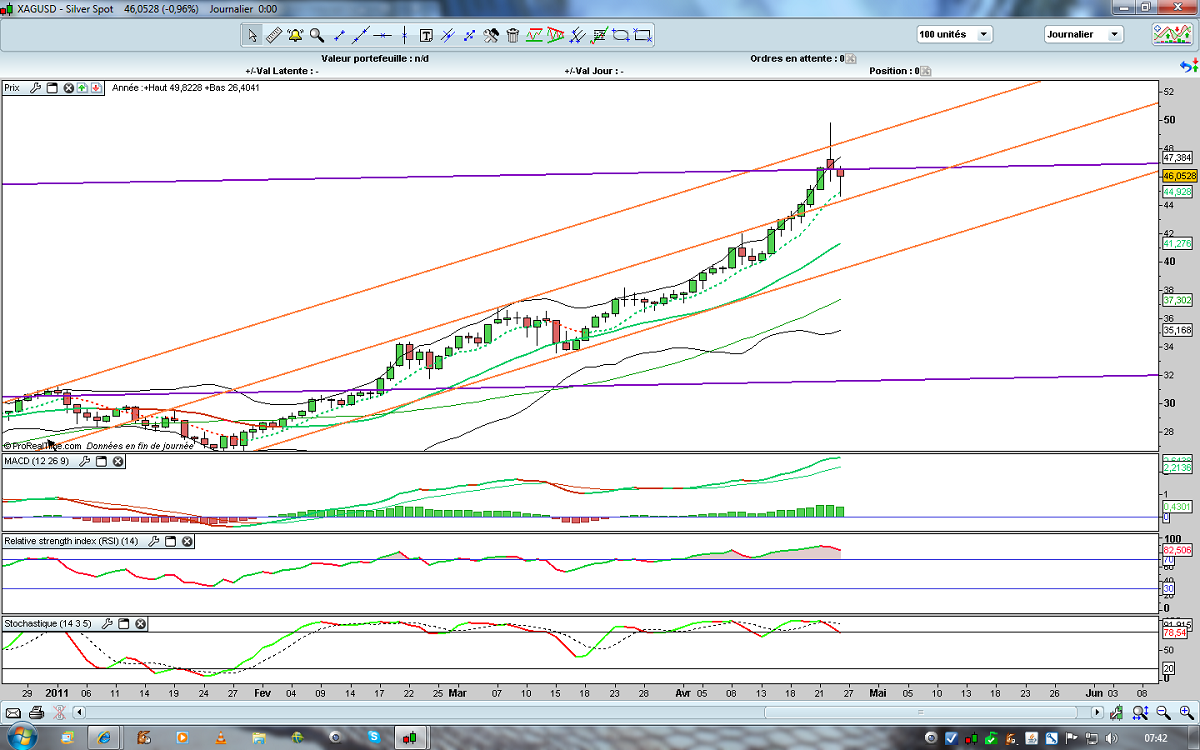Select the arrow pointer cursor tool
Screen dimensions: 1200x750
point(252,36)
